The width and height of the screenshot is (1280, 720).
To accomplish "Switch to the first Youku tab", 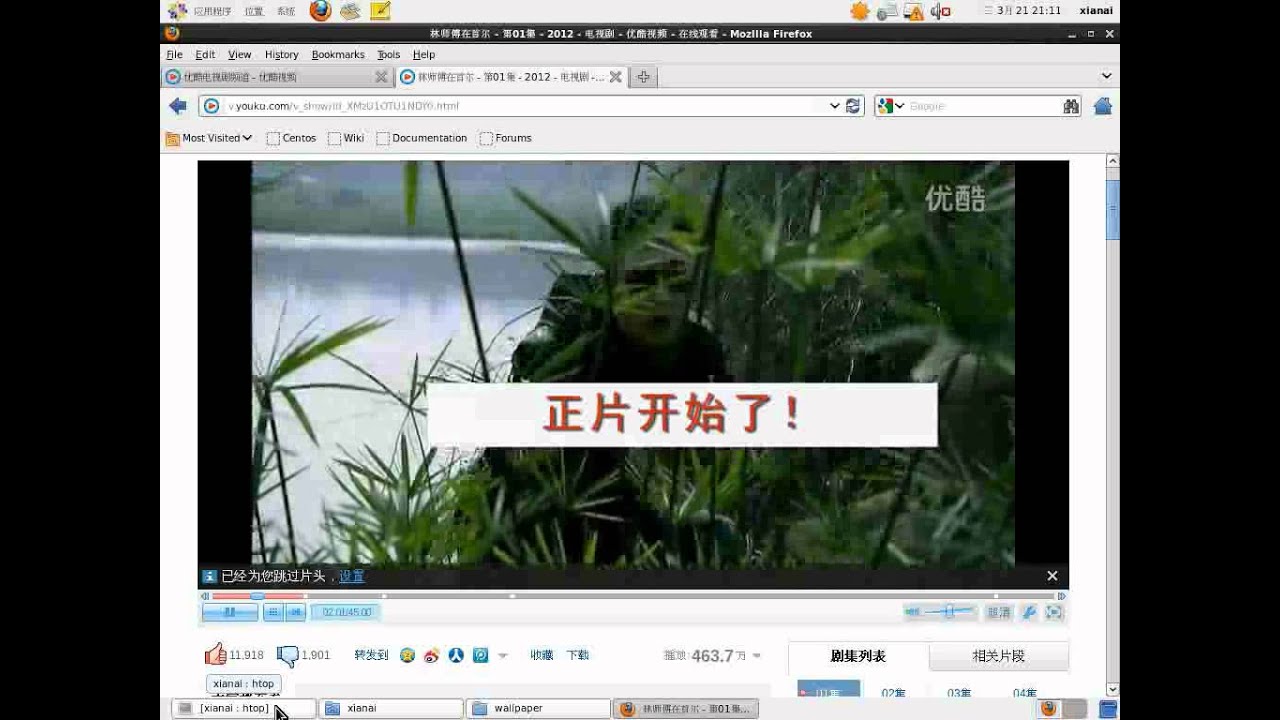I will tap(276, 77).
